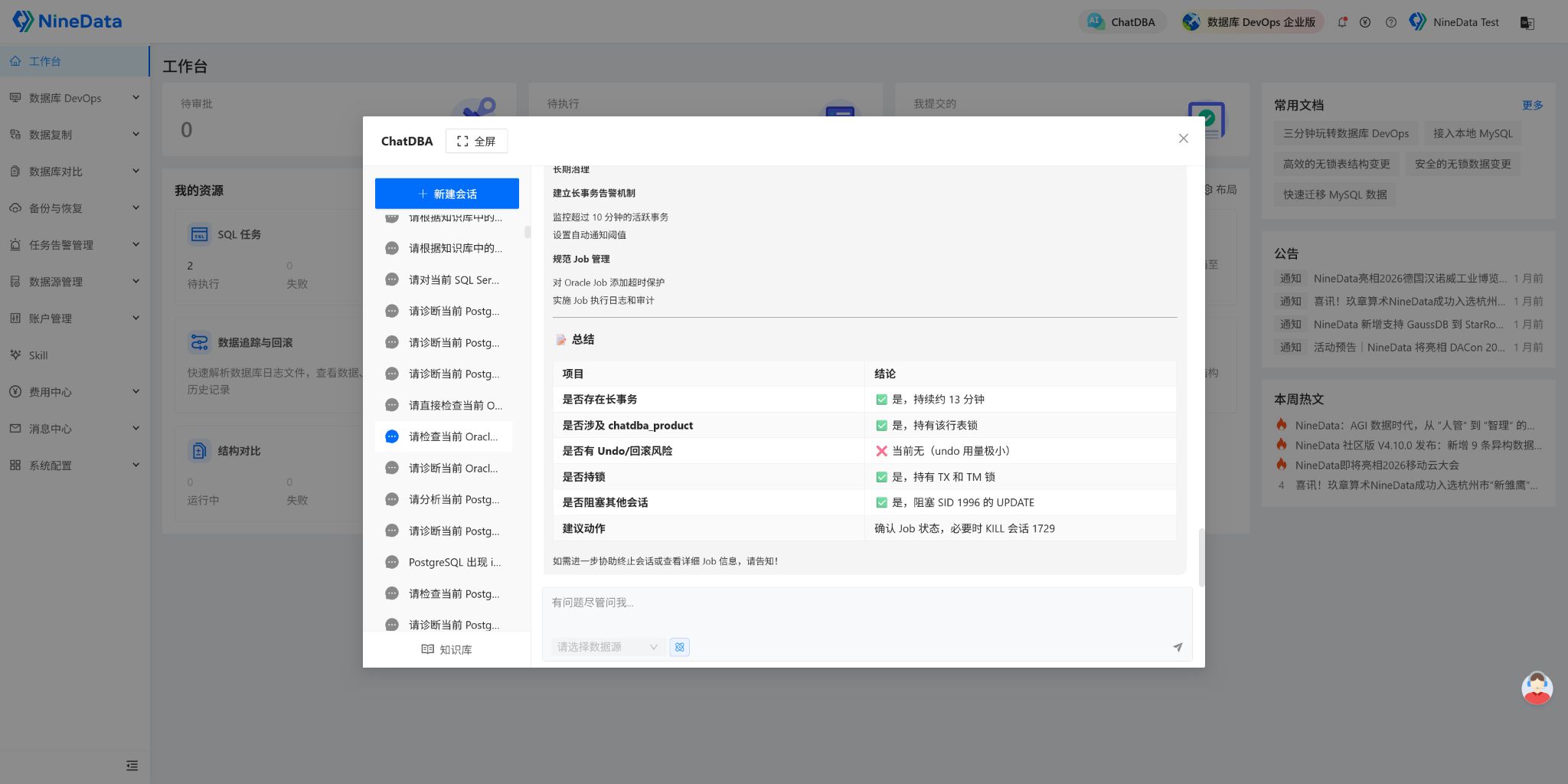Collapse the left sidebar menu
Image resolution: width=1568 pixels, height=784 pixels.
point(132,766)
